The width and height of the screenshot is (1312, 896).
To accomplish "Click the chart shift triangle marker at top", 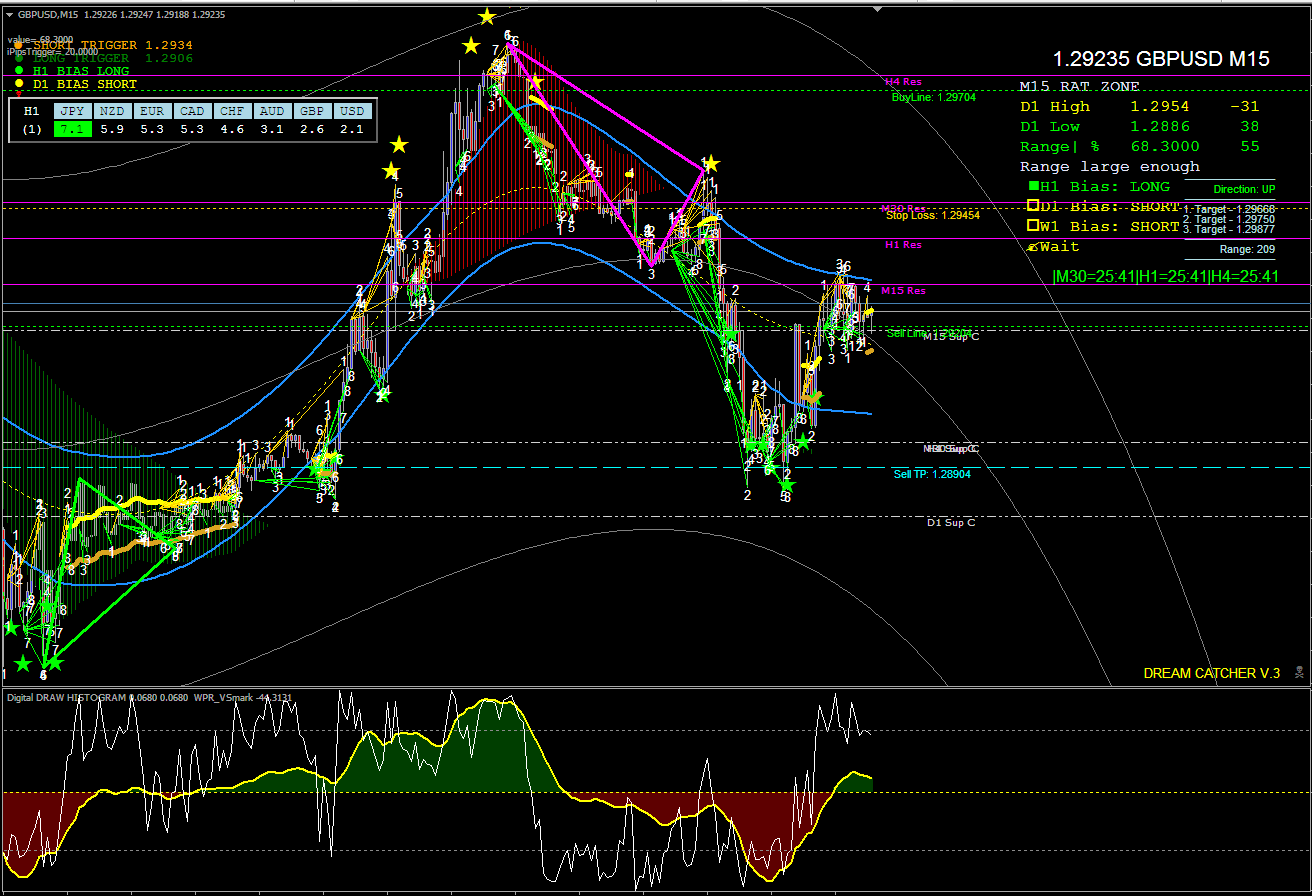I will coord(876,9).
